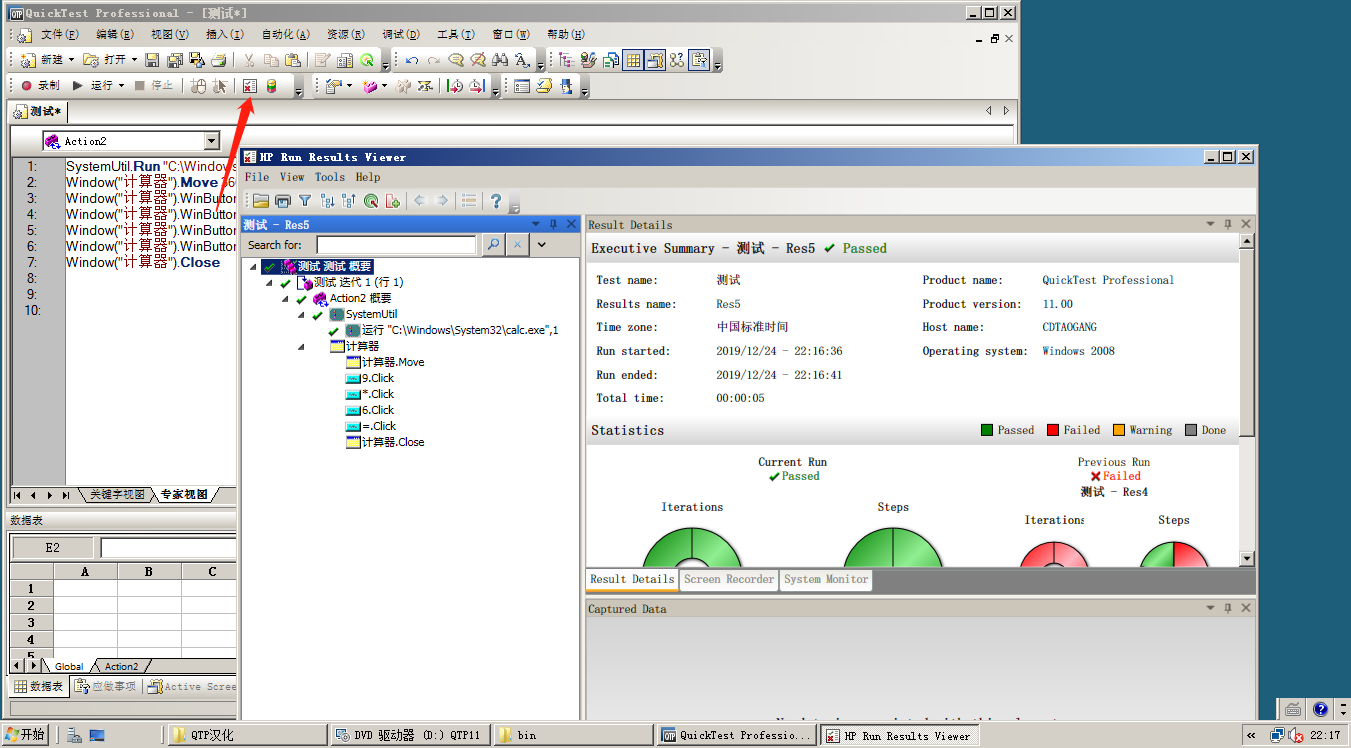Click the orange Warning legend swatch
This screenshot has height=748, width=1351.
pyautogui.click(x=1119, y=430)
